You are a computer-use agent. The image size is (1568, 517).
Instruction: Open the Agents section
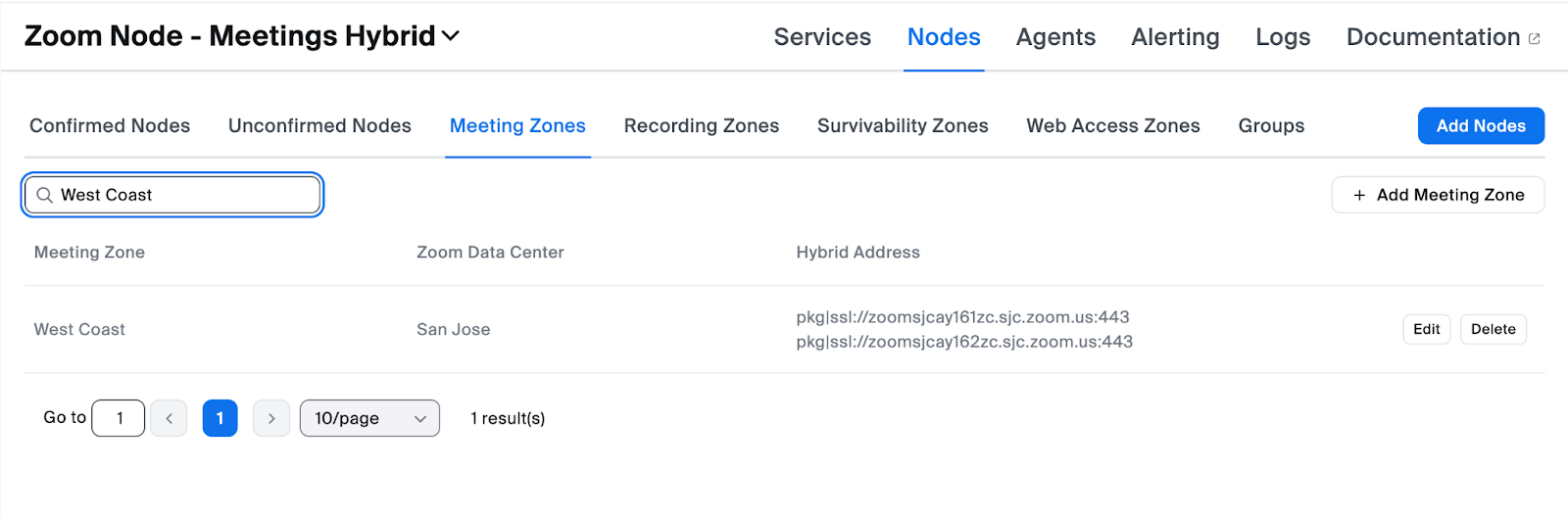pos(1055,37)
